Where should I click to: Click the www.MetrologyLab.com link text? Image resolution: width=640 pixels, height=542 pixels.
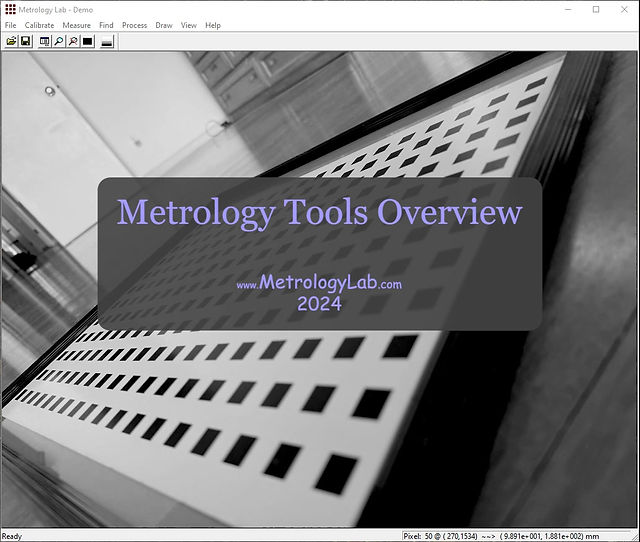(x=319, y=283)
